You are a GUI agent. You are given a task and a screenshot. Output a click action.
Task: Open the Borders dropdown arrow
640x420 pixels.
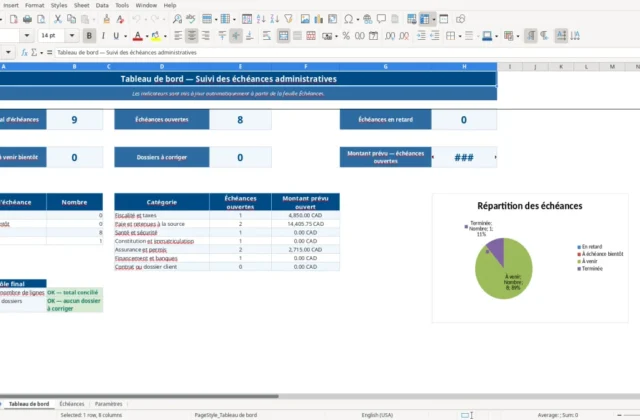(x=460, y=36)
